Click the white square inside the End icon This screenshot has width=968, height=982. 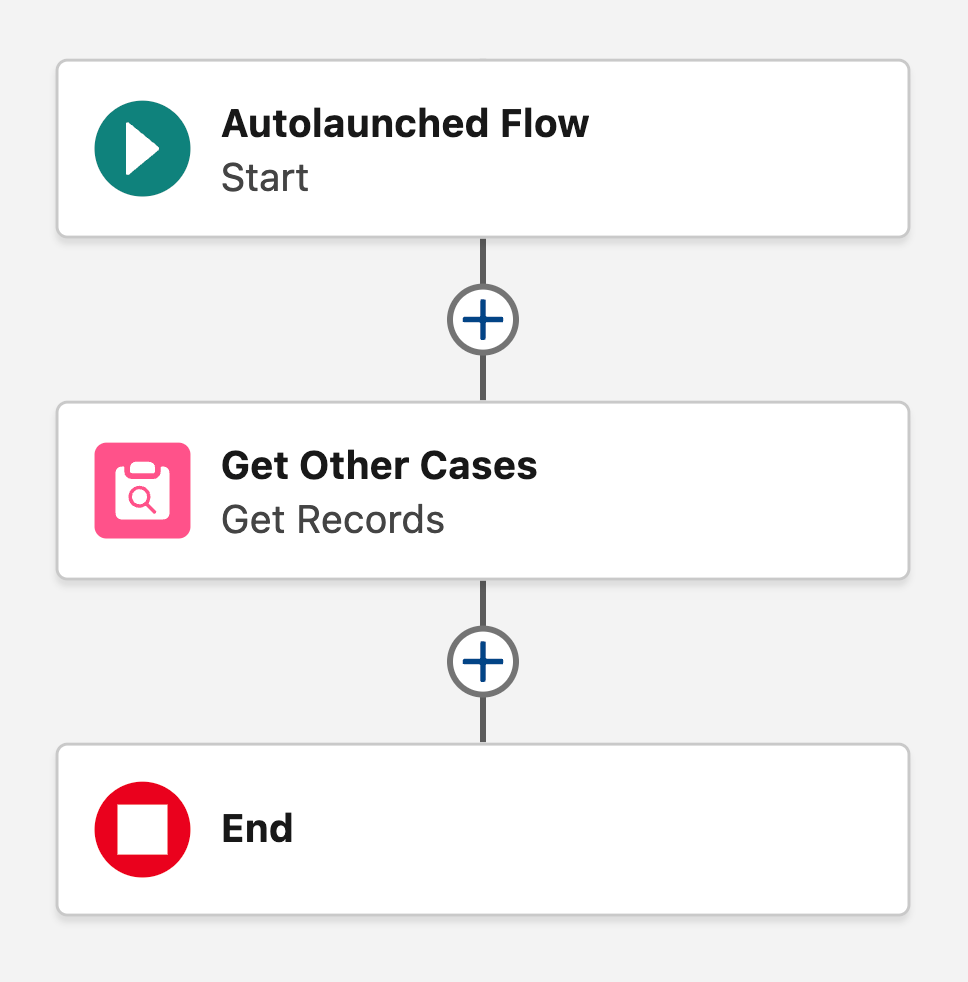tap(142, 830)
